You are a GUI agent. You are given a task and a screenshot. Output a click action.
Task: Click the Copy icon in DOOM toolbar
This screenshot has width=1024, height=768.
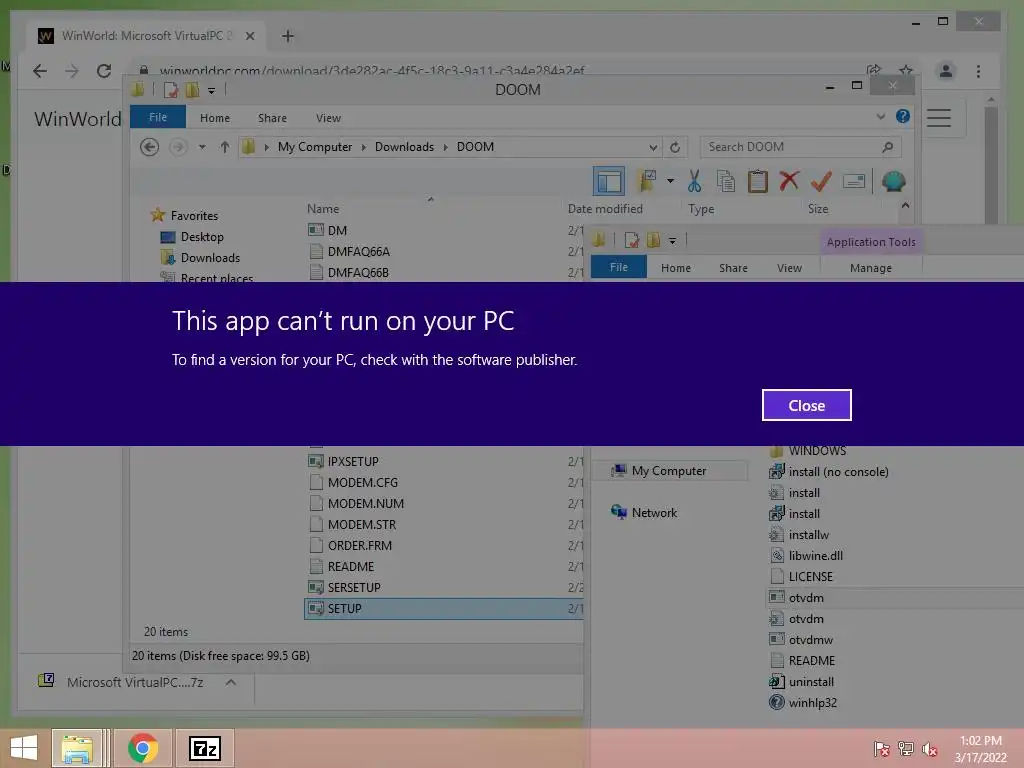pyautogui.click(x=726, y=181)
